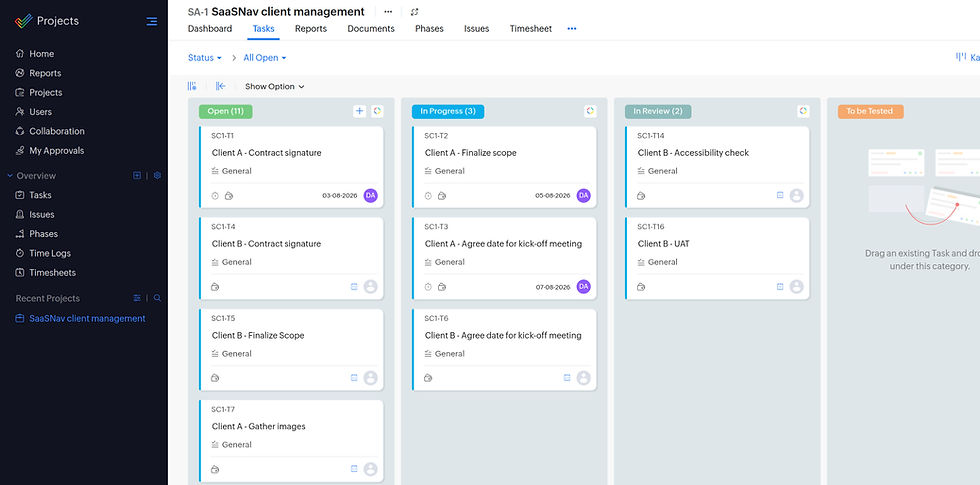Image resolution: width=980 pixels, height=485 pixels.
Task: Open Client B - Agree date for kick-off task
Action: point(503,335)
